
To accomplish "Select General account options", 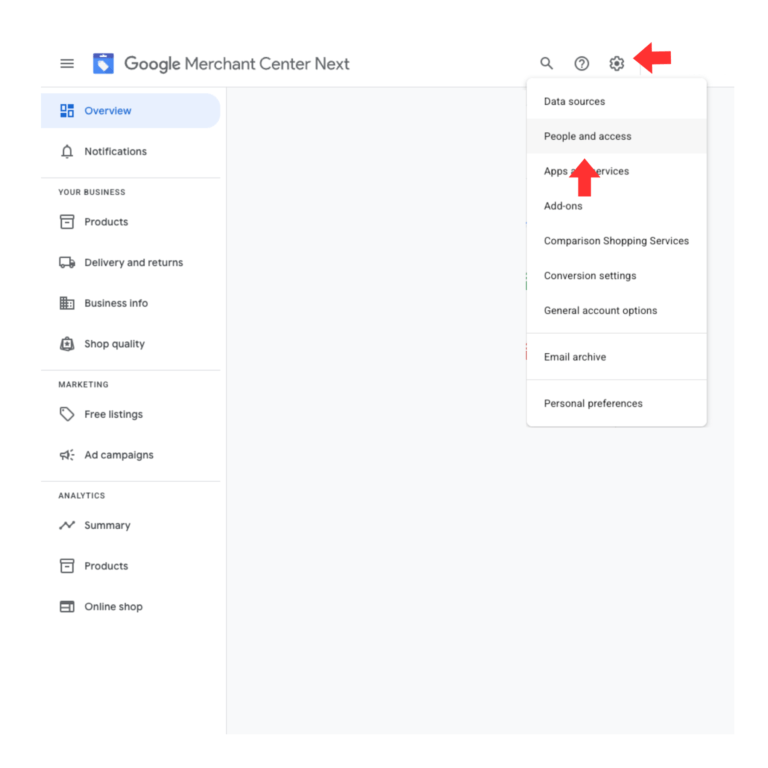I will [600, 311].
